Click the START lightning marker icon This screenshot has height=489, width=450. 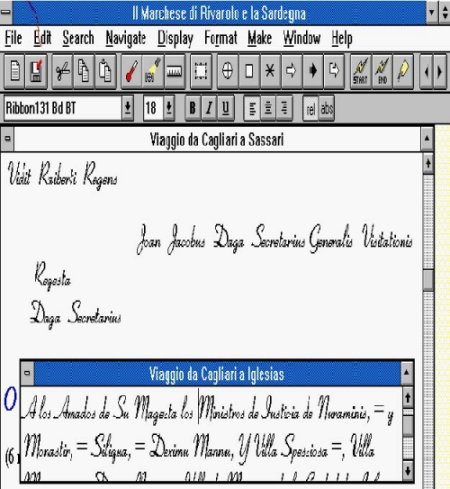point(360,71)
